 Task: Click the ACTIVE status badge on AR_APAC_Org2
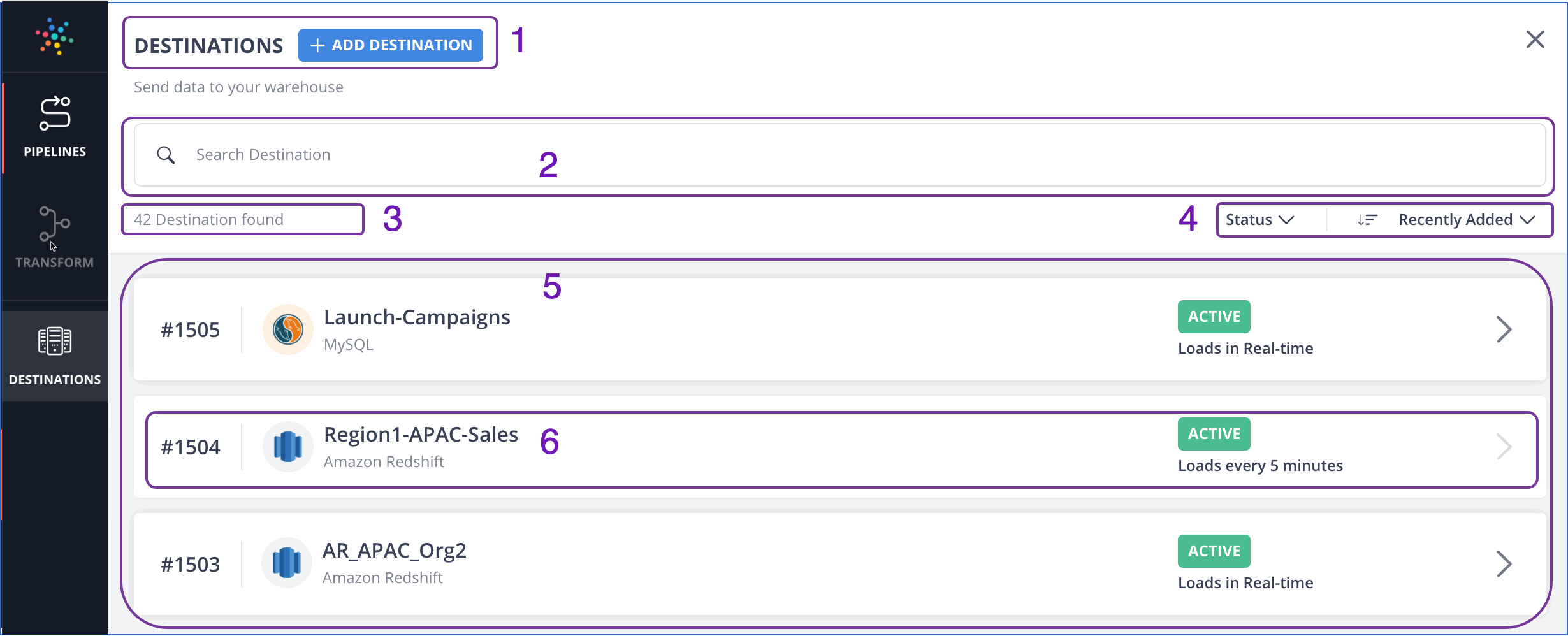point(1213,551)
